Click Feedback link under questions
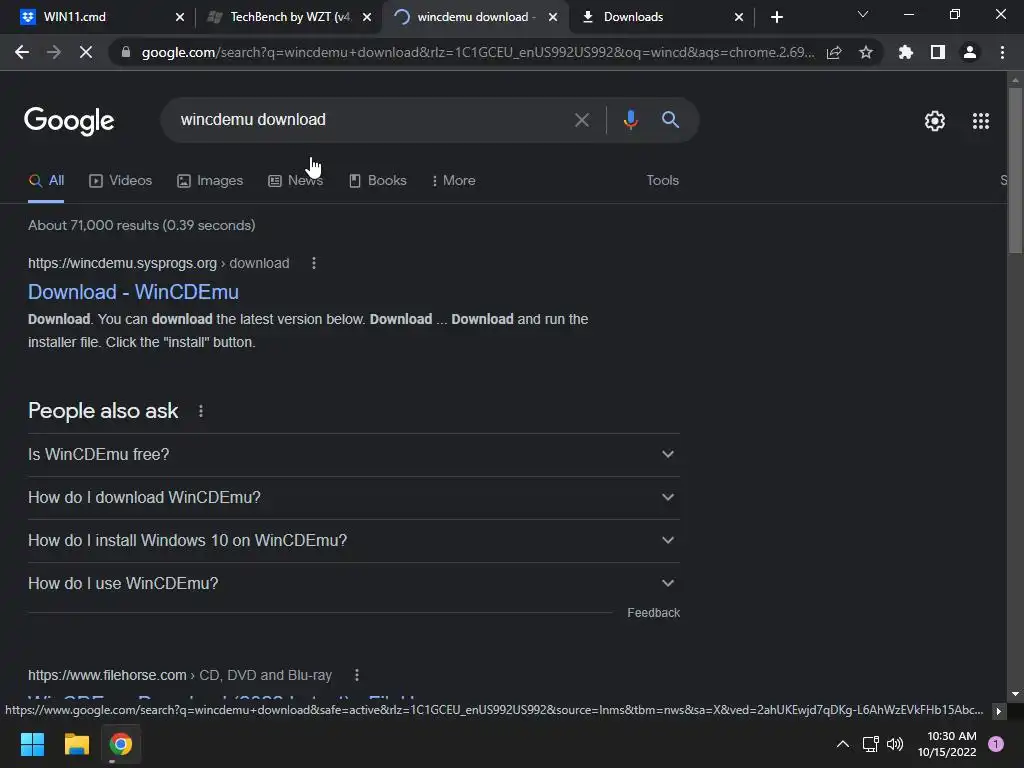1024x768 pixels. [653, 613]
